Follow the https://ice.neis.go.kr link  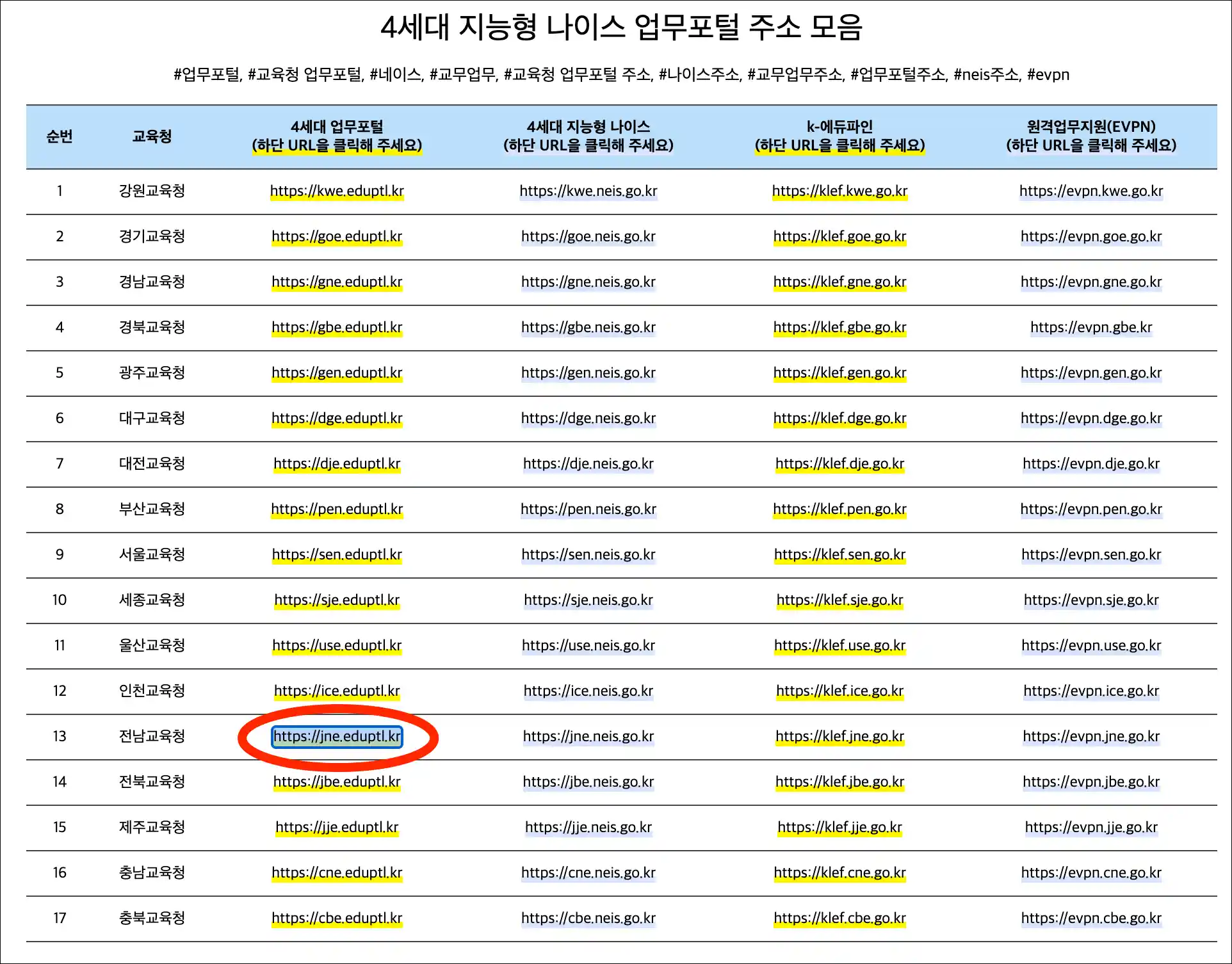(x=588, y=691)
